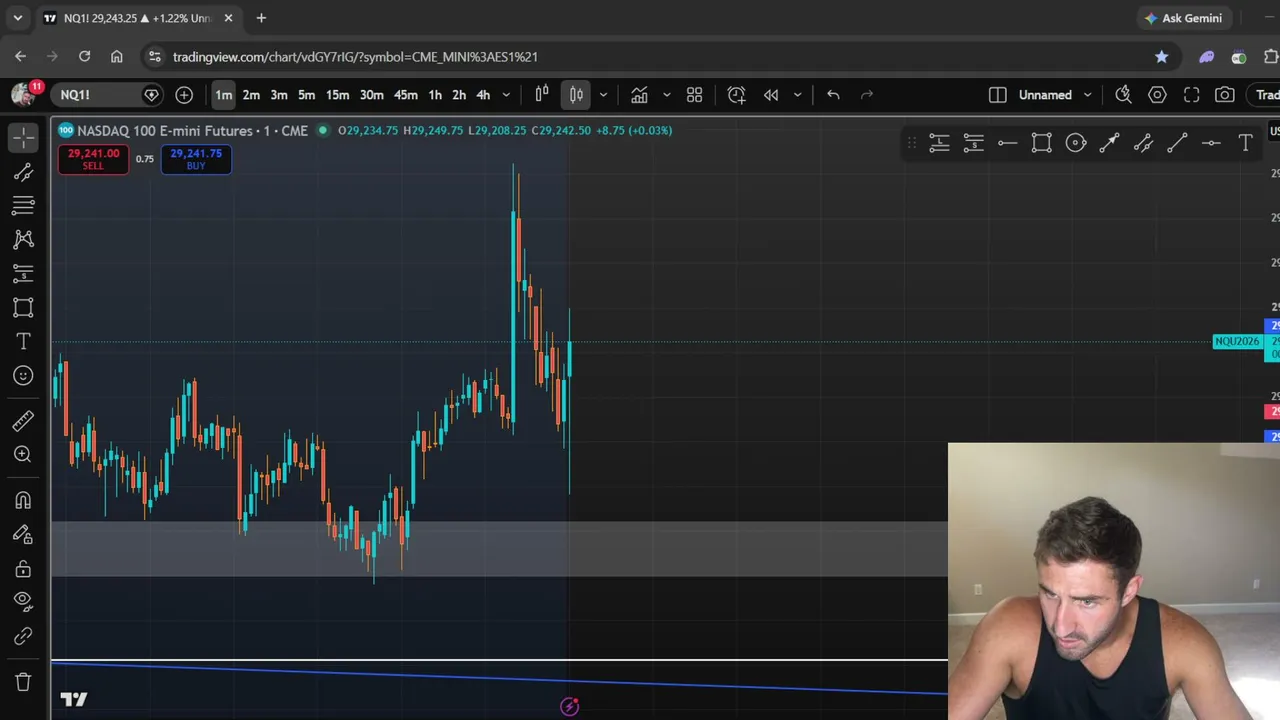The width and height of the screenshot is (1280, 720).
Task: Switch to the 3m timeframe
Action: click(x=279, y=95)
